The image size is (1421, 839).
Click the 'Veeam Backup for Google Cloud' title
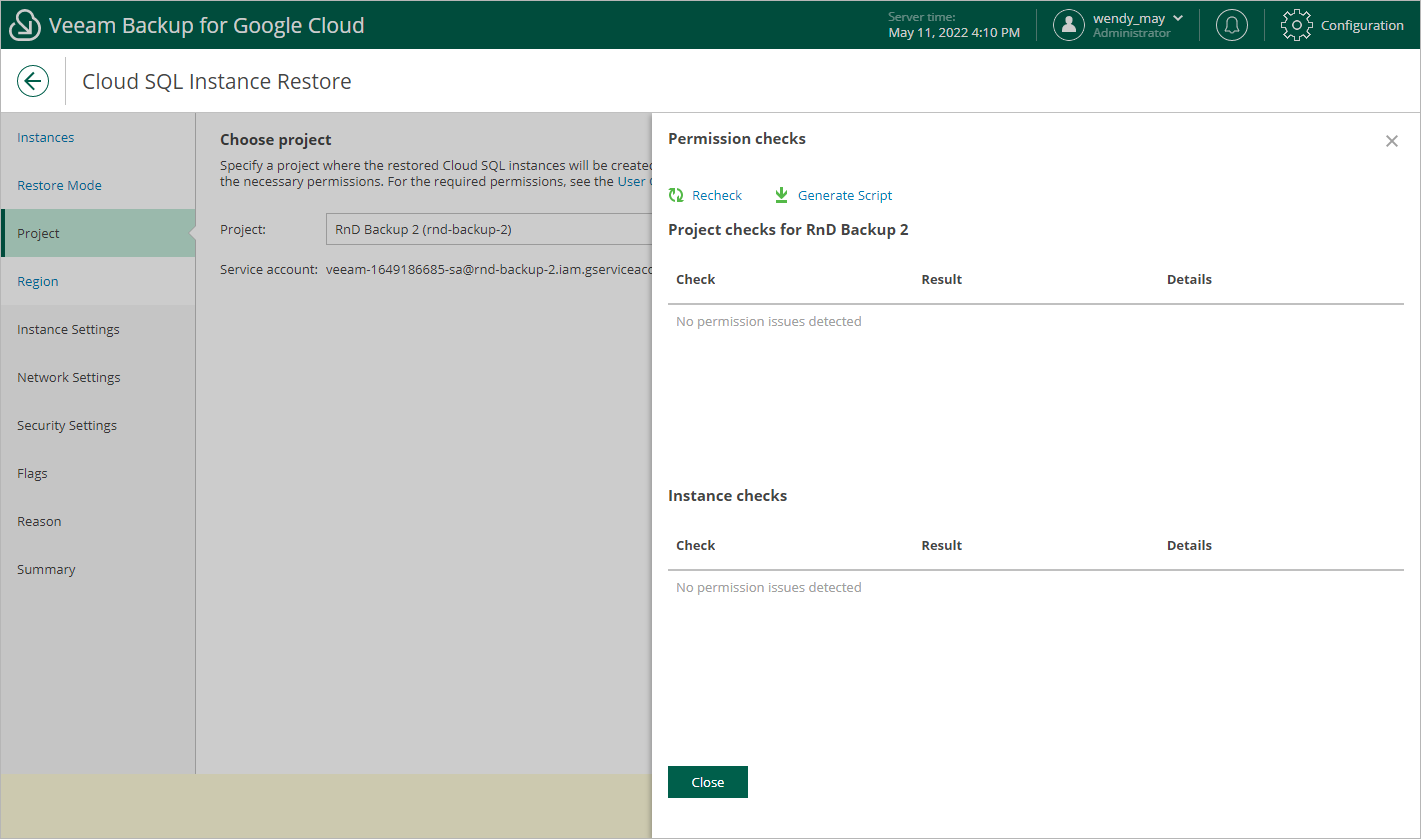point(207,25)
